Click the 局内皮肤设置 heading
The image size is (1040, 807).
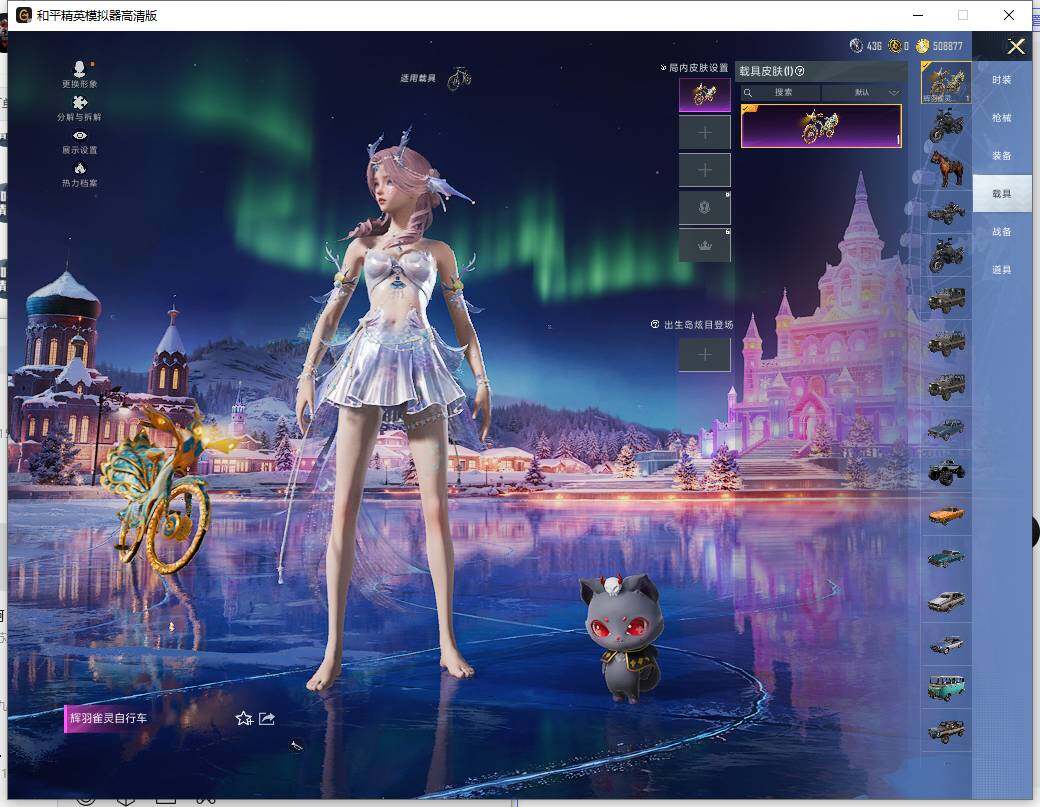click(x=698, y=68)
